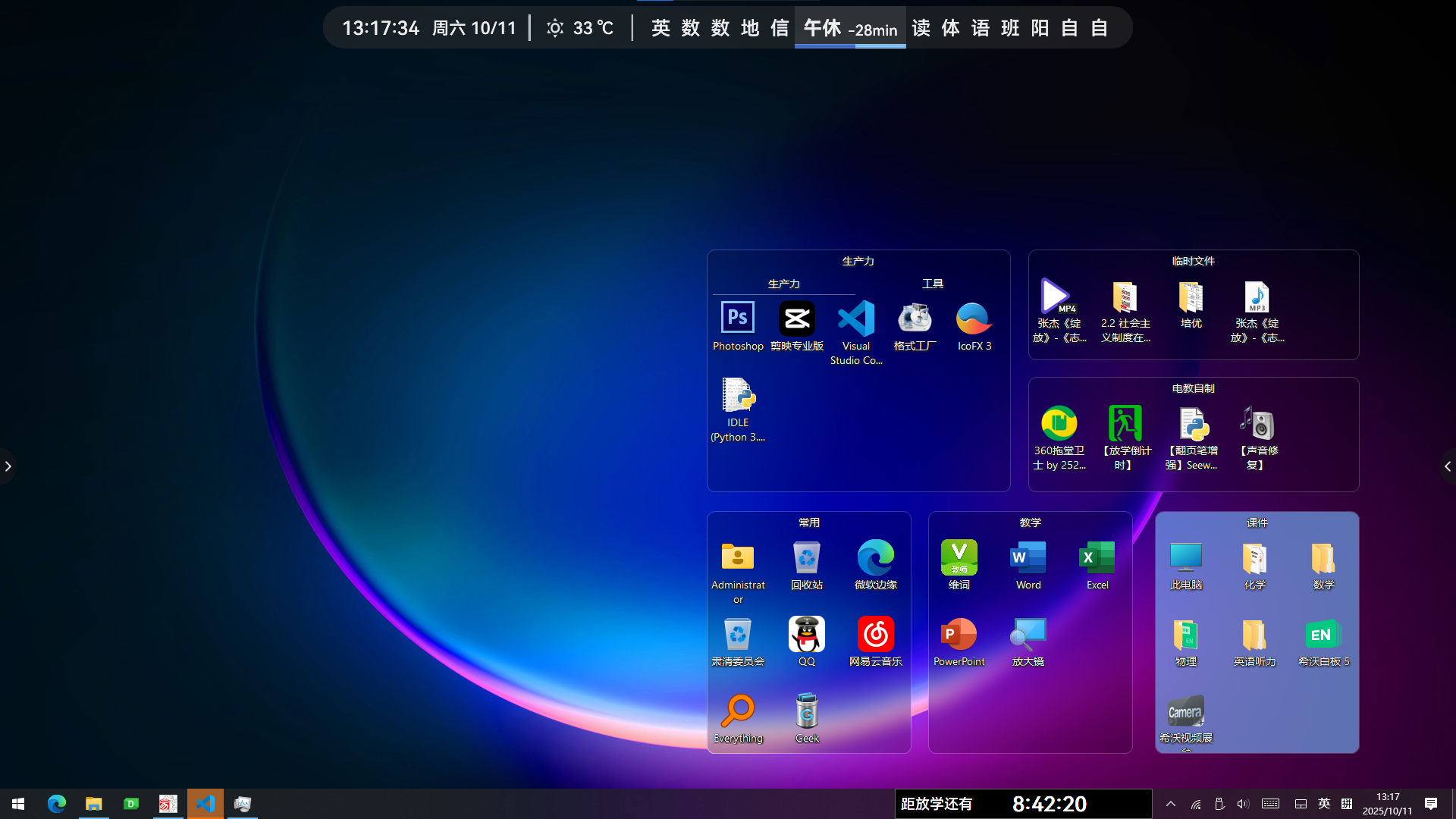
Task: Expand the left edge sidebar arrow
Action: click(8, 466)
